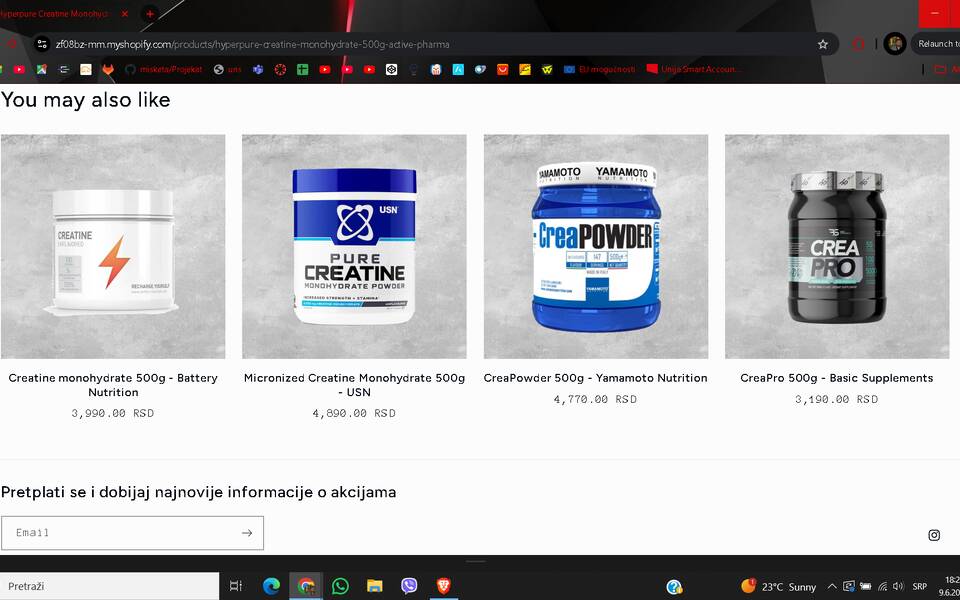The height and width of the screenshot is (600, 960).
Task: Click the Pretplati se newsletter heading
Action: 198,492
